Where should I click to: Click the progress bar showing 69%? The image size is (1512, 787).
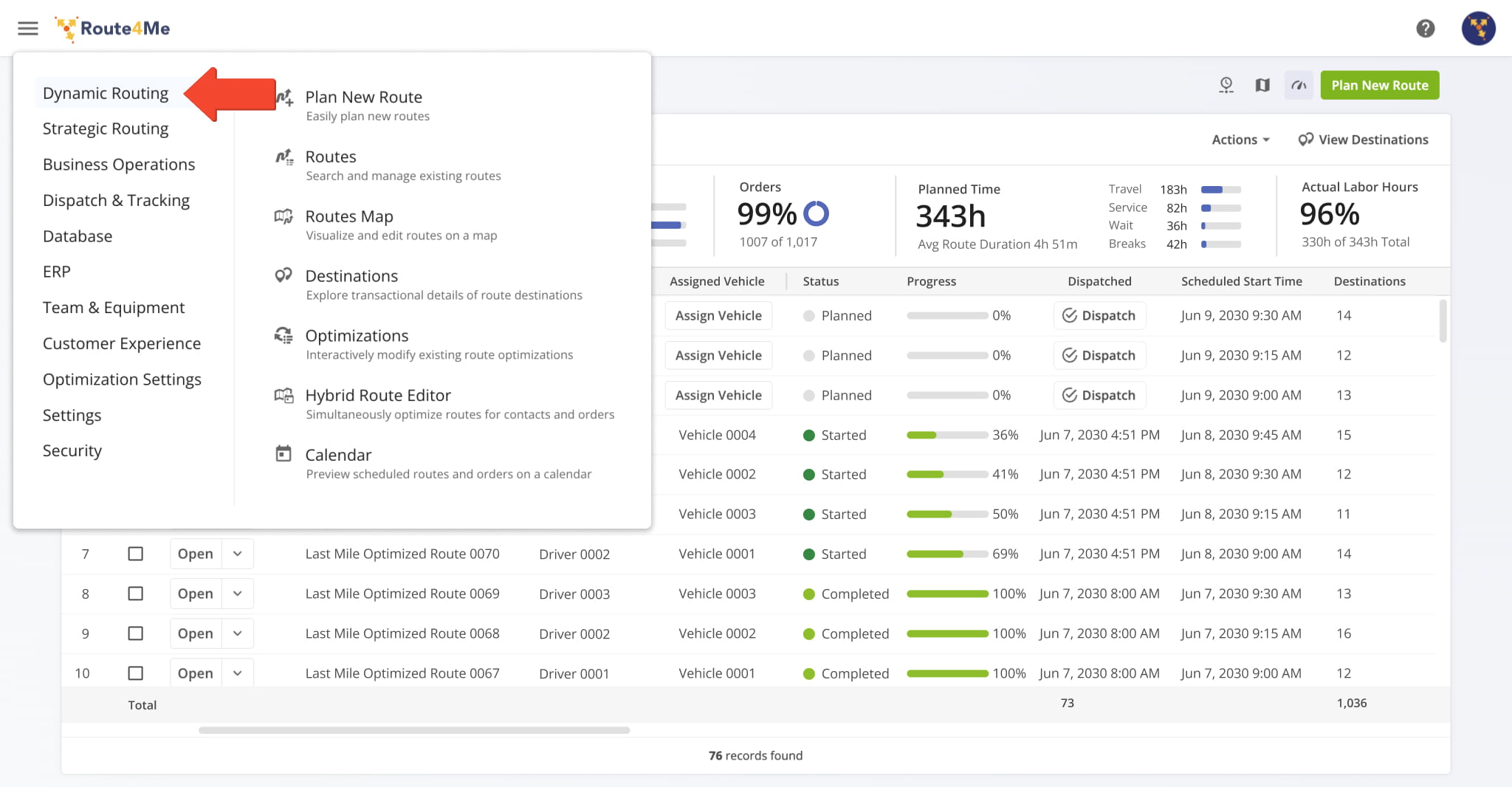point(947,554)
